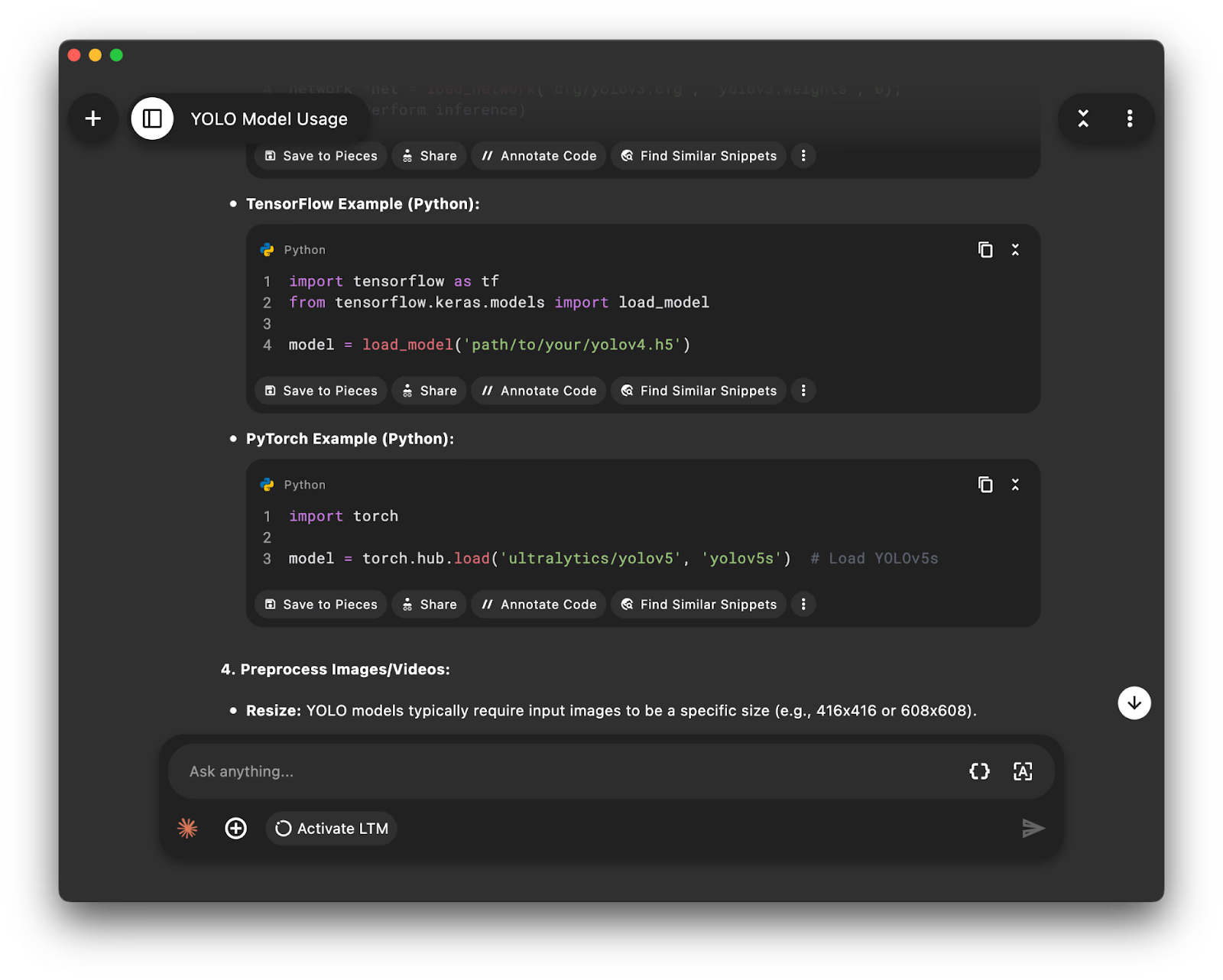Add context with circled plus icon
This screenshot has height=980, width=1223.
click(236, 829)
